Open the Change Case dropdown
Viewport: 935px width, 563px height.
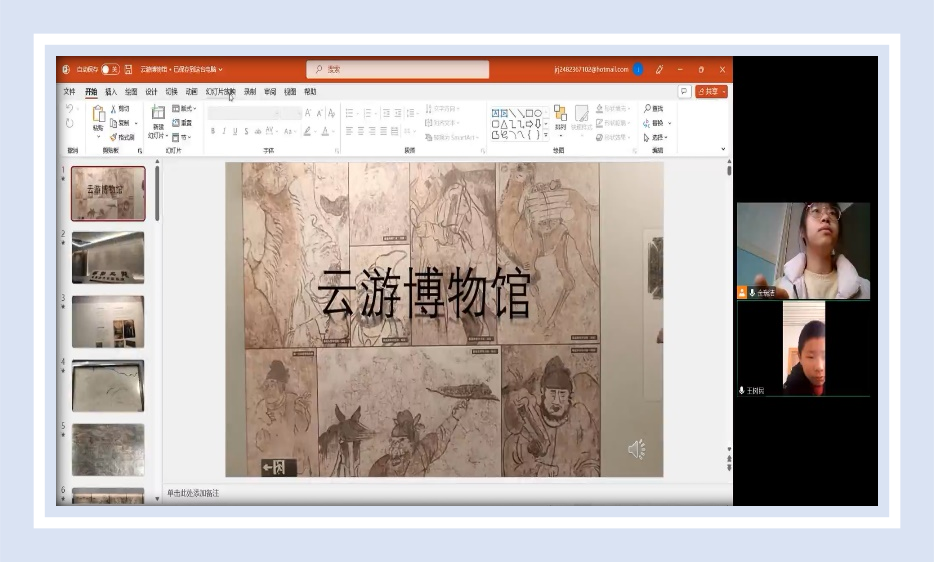[x=289, y=131]
